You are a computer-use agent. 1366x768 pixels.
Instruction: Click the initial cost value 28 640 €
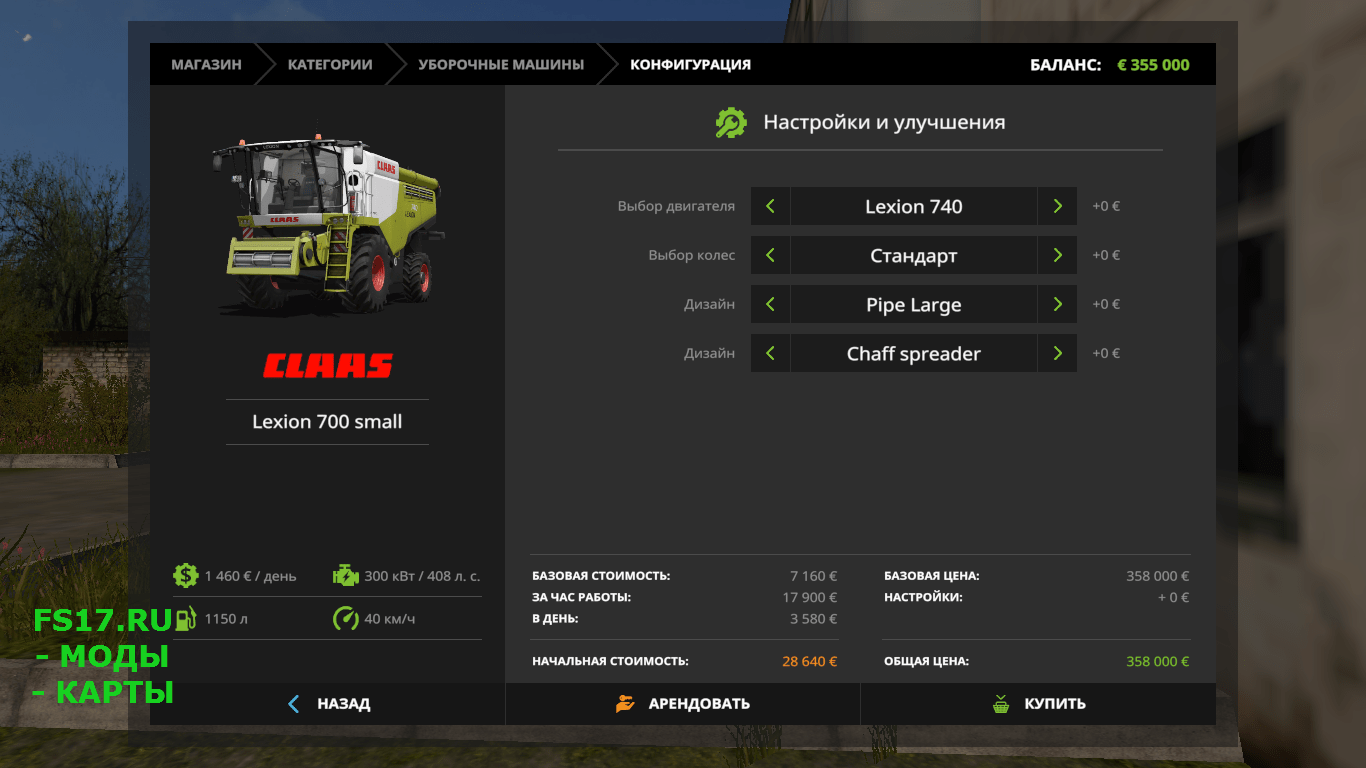(810, 661)
